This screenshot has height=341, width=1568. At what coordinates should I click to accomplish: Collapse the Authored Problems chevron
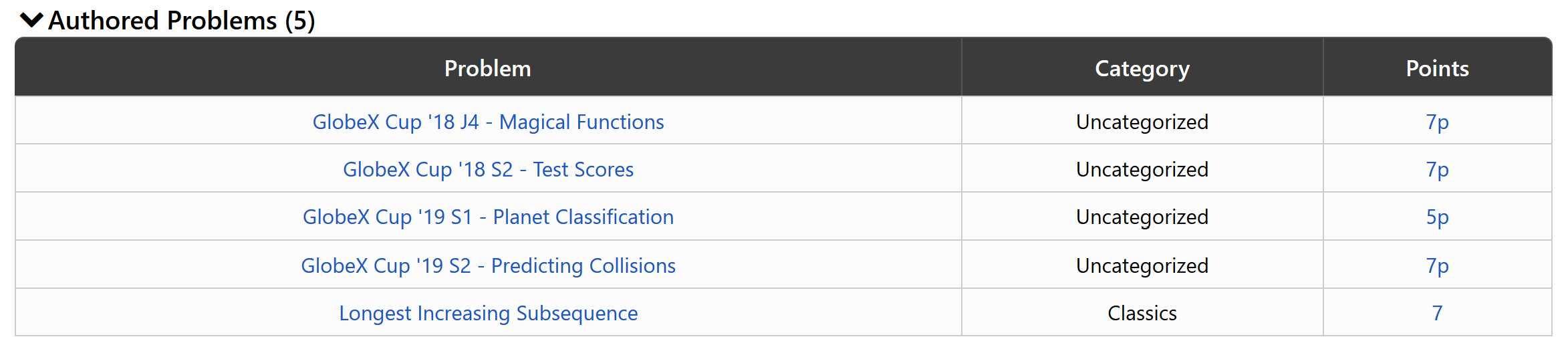coord(31,21)
